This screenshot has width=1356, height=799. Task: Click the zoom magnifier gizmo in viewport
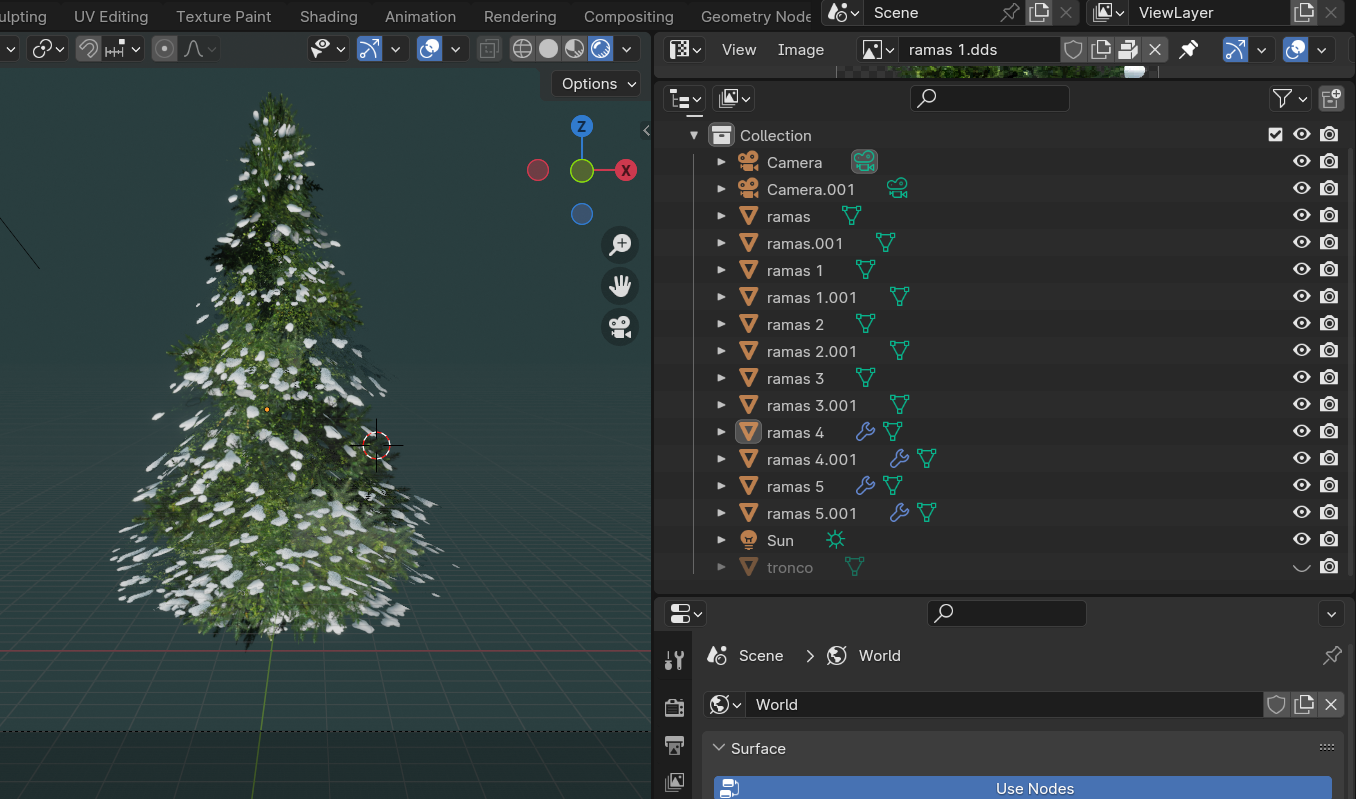point(620,244)
